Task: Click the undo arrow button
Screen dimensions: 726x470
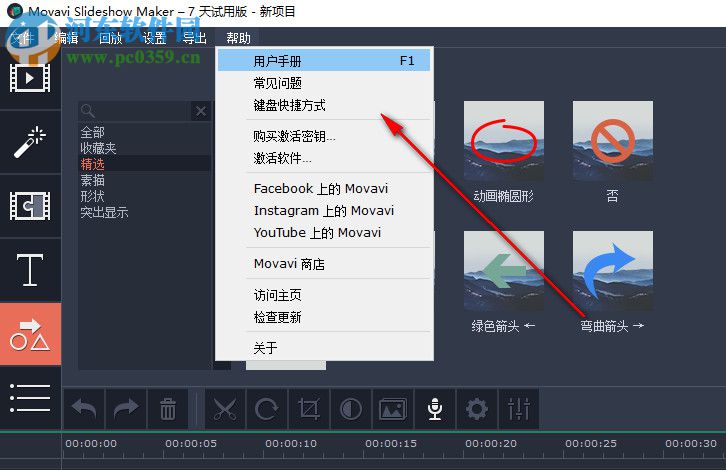Action: pos(84,409)
